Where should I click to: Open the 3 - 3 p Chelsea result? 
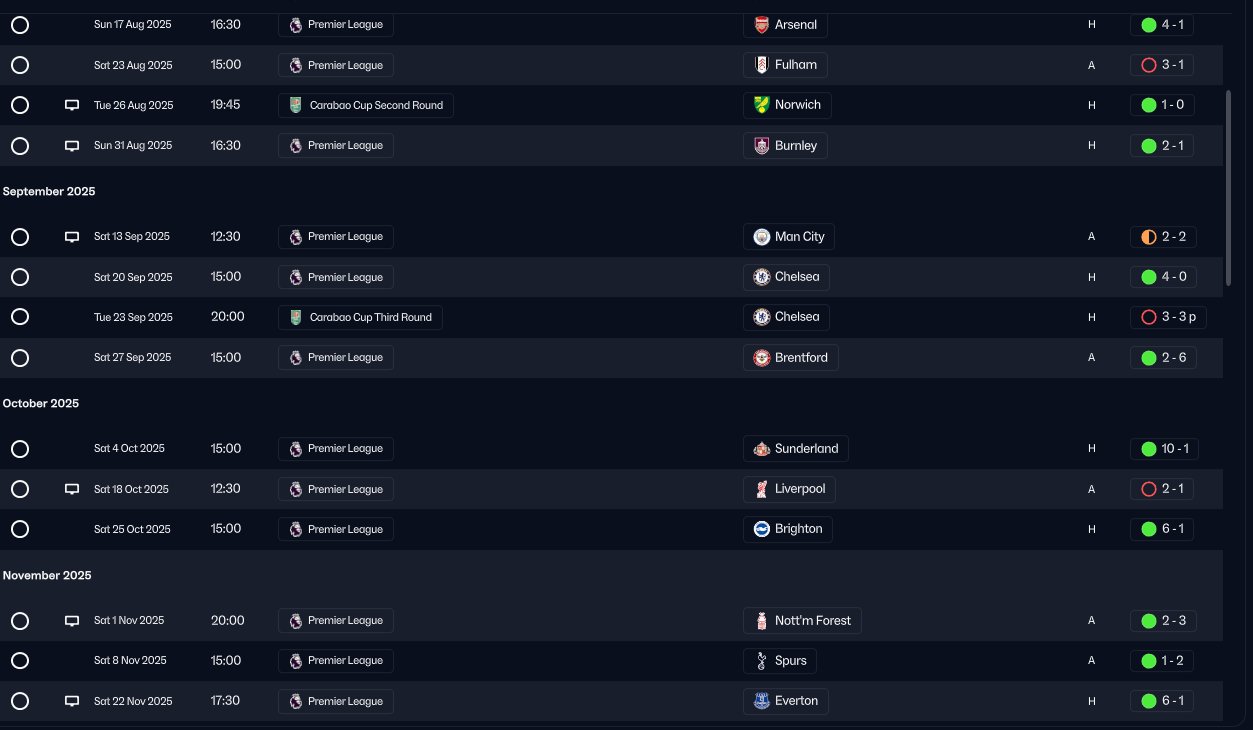(x=1168, y=317)
